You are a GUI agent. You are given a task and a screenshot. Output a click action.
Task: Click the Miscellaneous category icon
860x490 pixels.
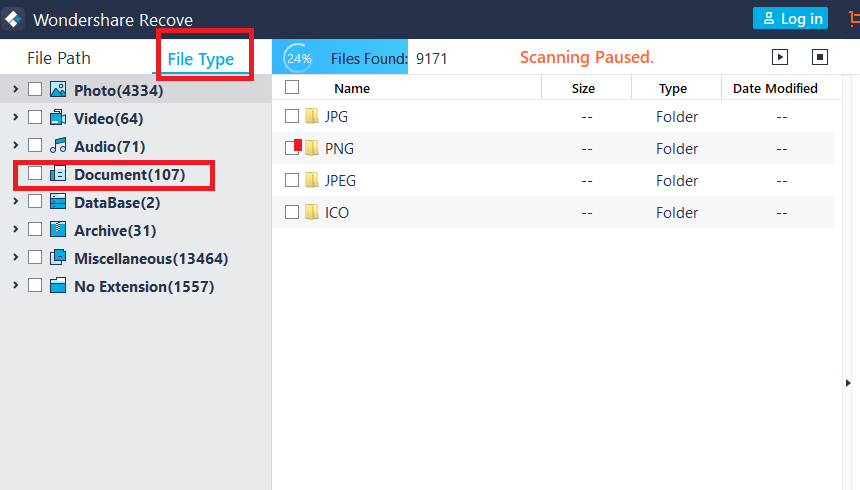pos(58,257)
